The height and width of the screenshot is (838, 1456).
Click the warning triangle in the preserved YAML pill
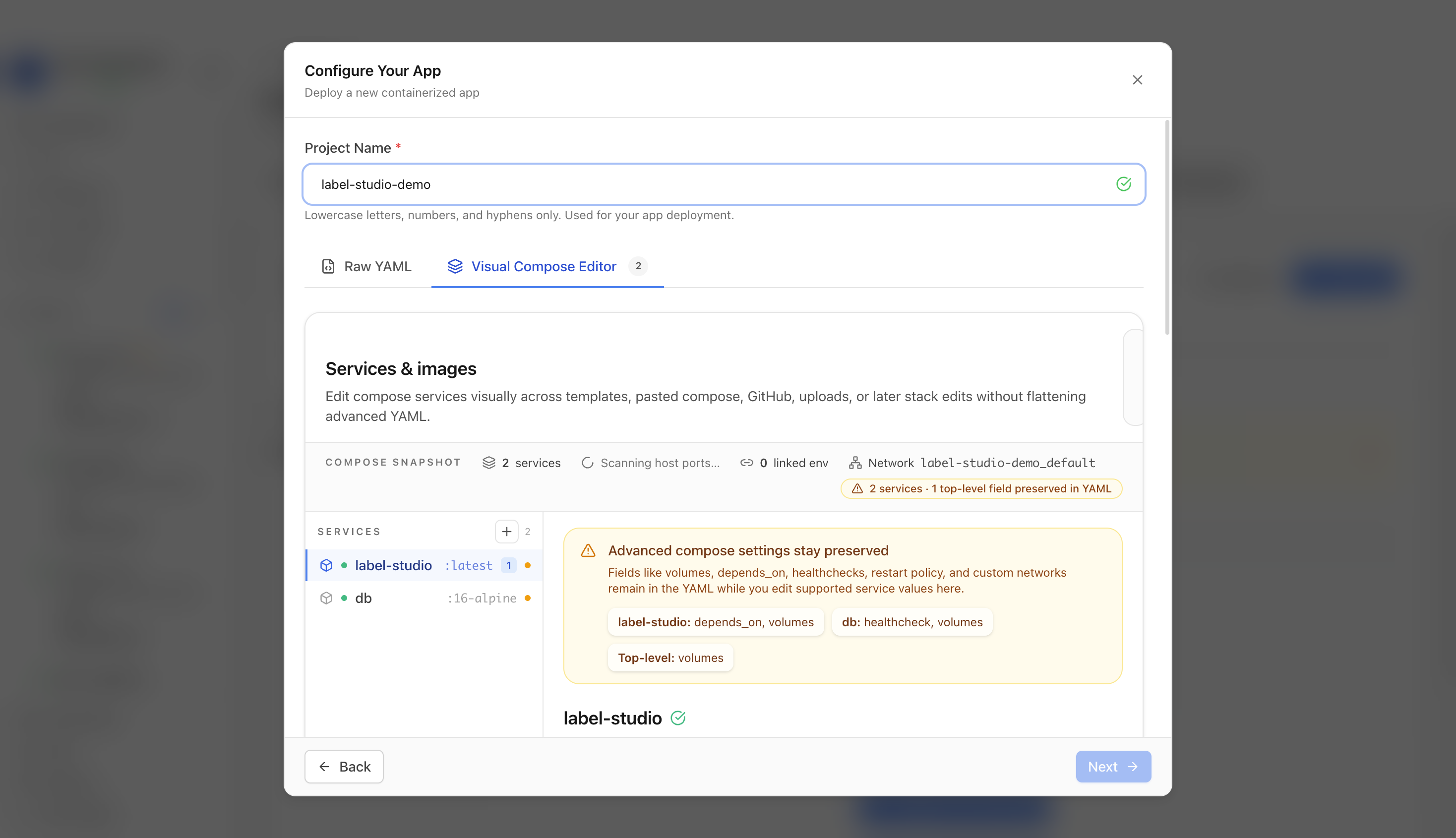(x=857, y=488)
